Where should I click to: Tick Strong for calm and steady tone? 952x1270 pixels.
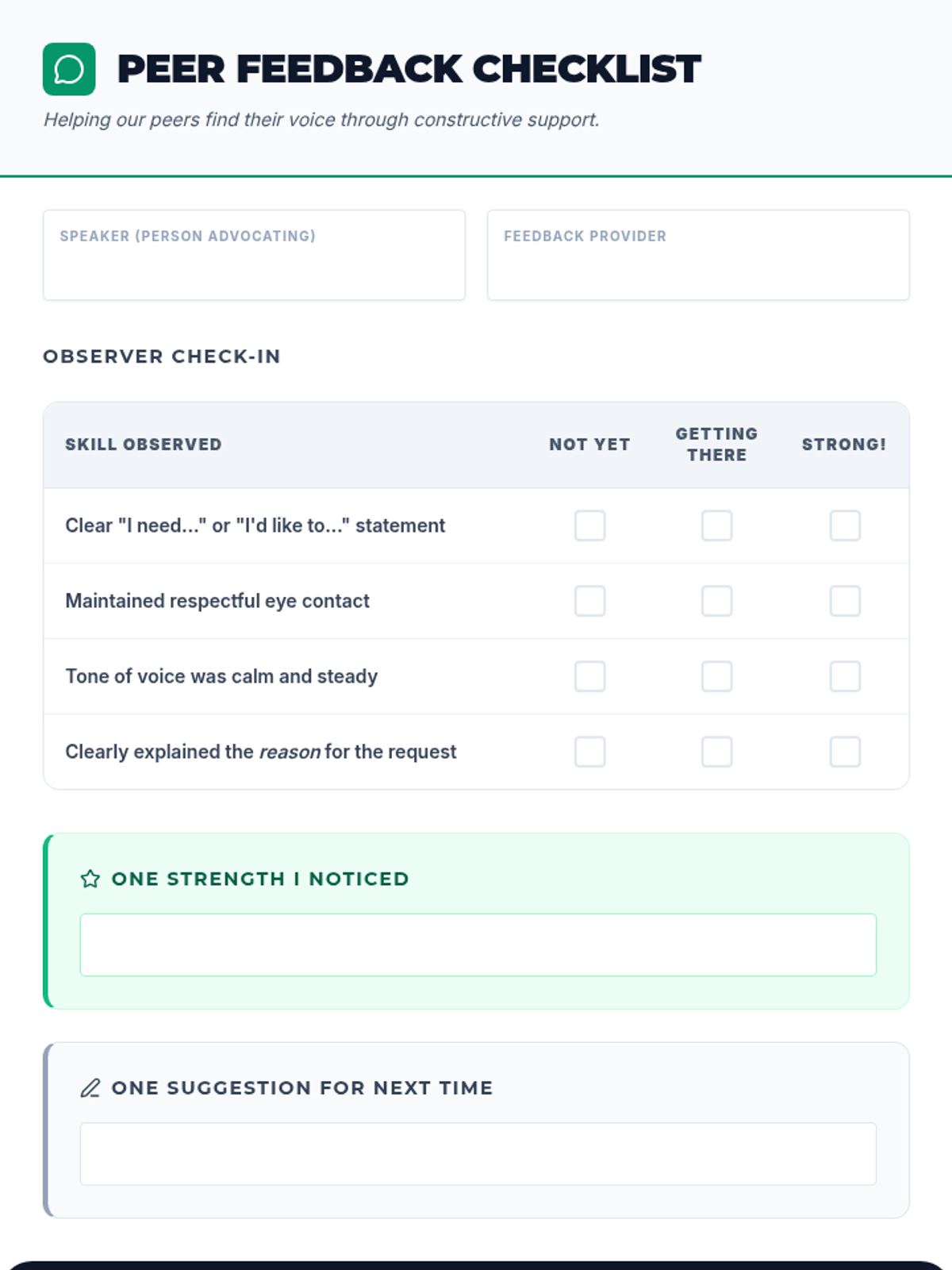click(845, 676)
